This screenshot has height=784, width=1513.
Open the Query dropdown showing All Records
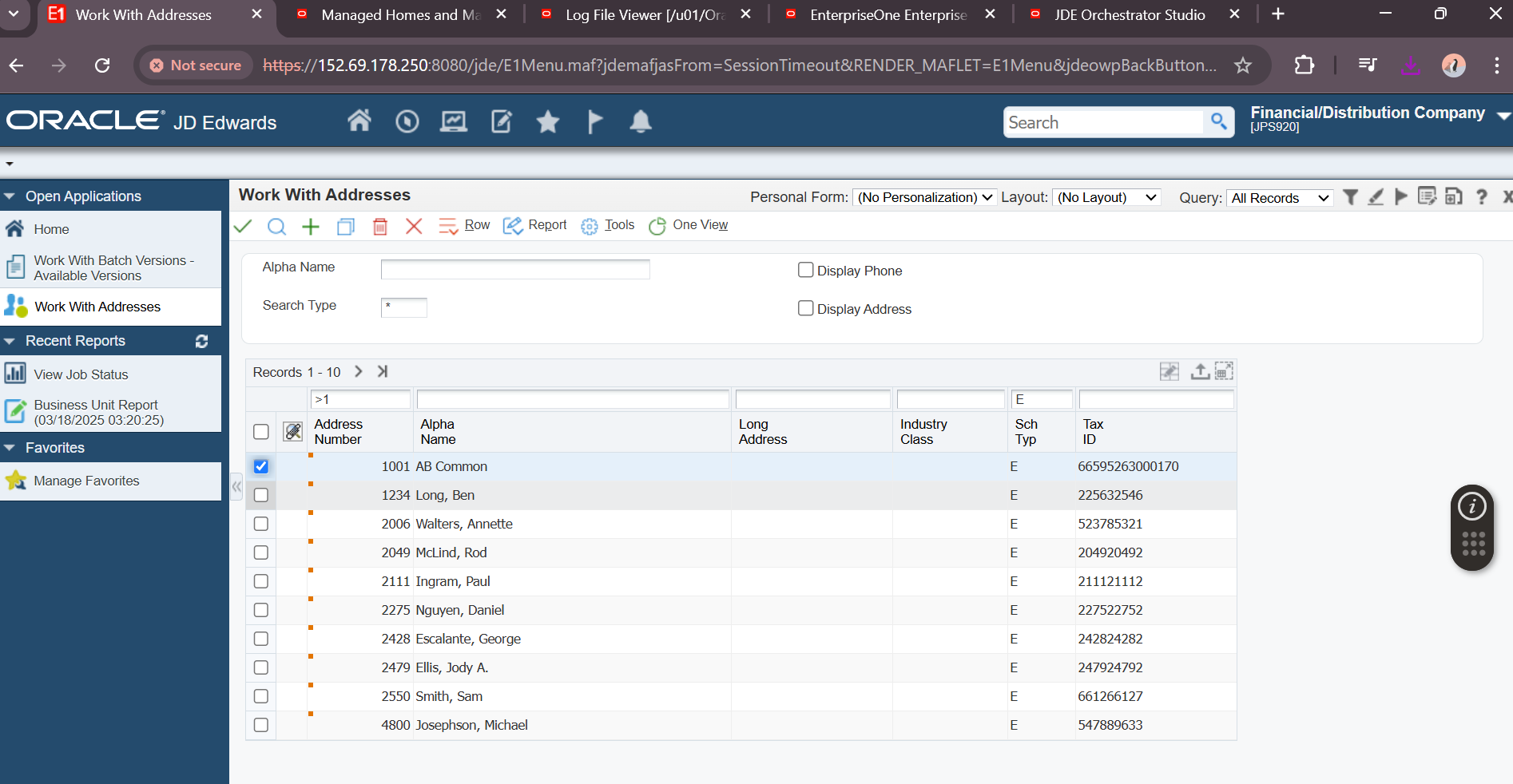(x=1280, y=198)
